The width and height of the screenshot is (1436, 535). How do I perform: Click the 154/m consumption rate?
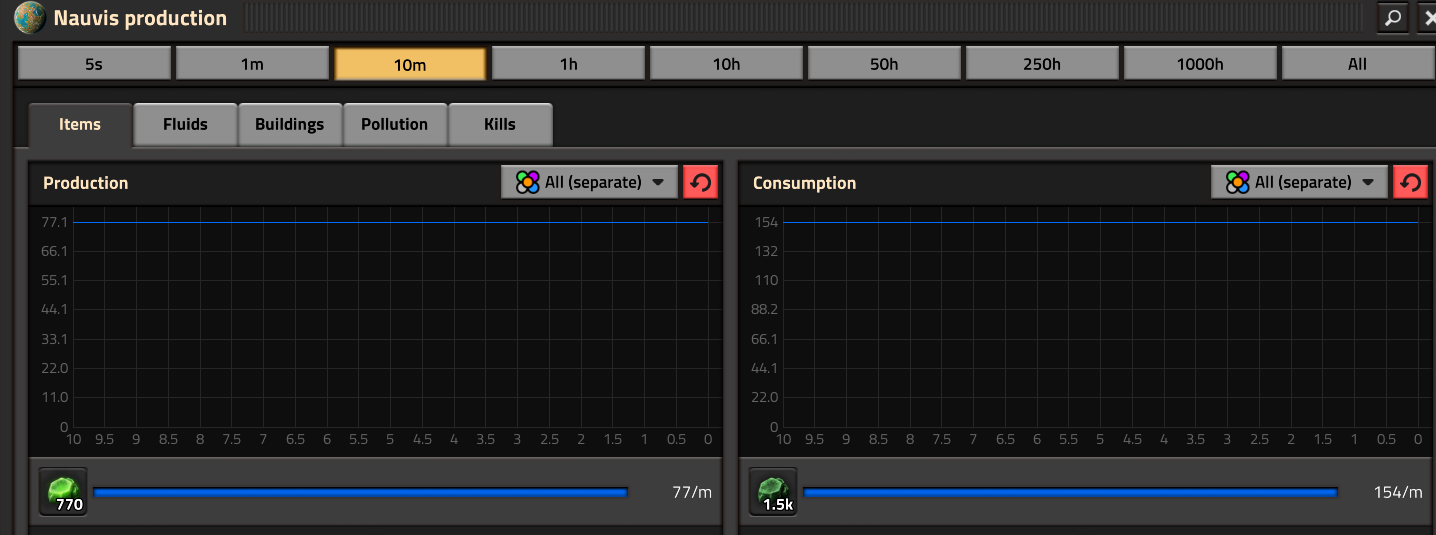tap(1398, 492)
